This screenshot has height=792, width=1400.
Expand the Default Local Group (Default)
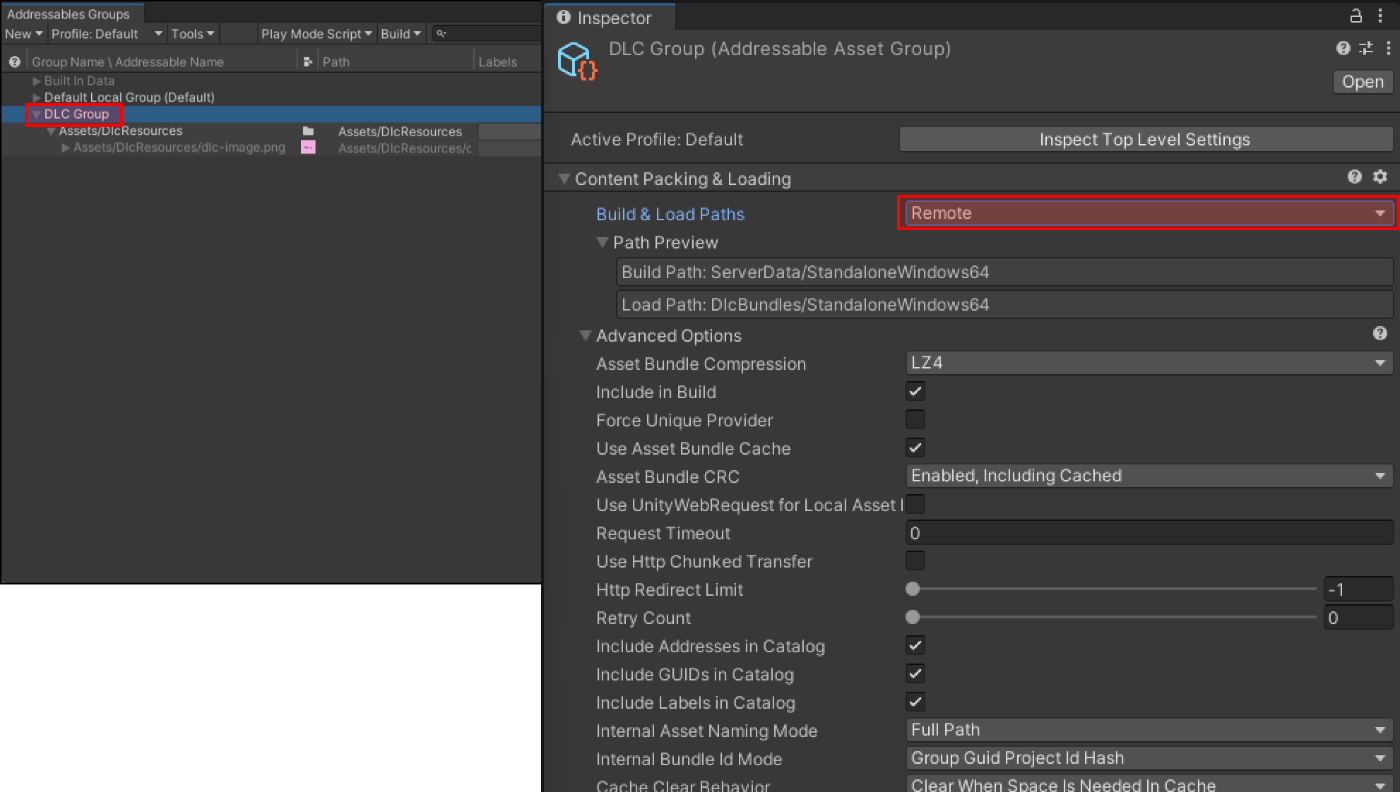point(37,97)
